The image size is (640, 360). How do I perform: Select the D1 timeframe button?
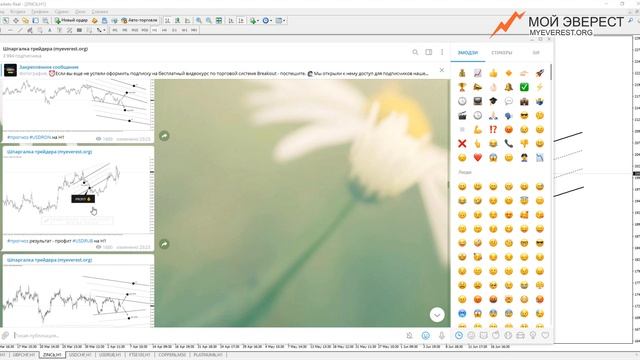coord(174,30)
